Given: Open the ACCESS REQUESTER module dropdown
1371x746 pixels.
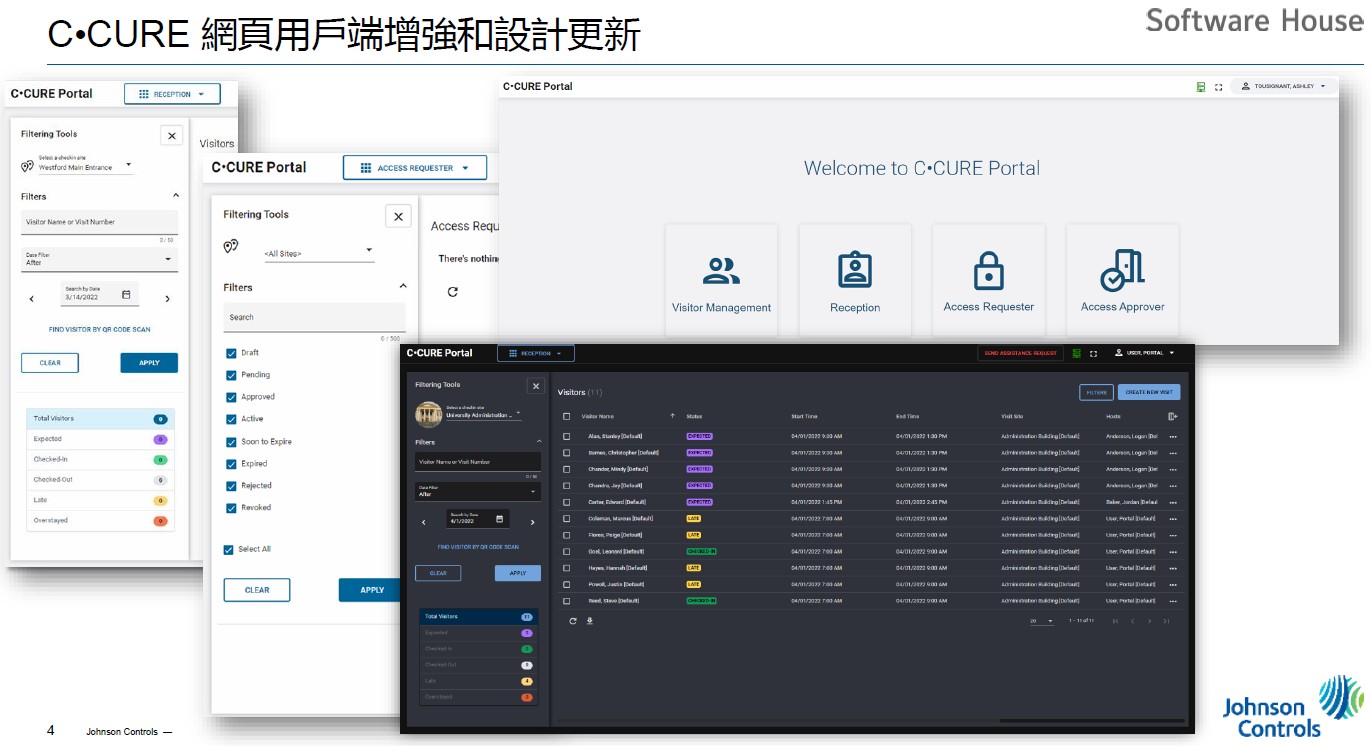Looking at the screenshot, I should (414, 168).
